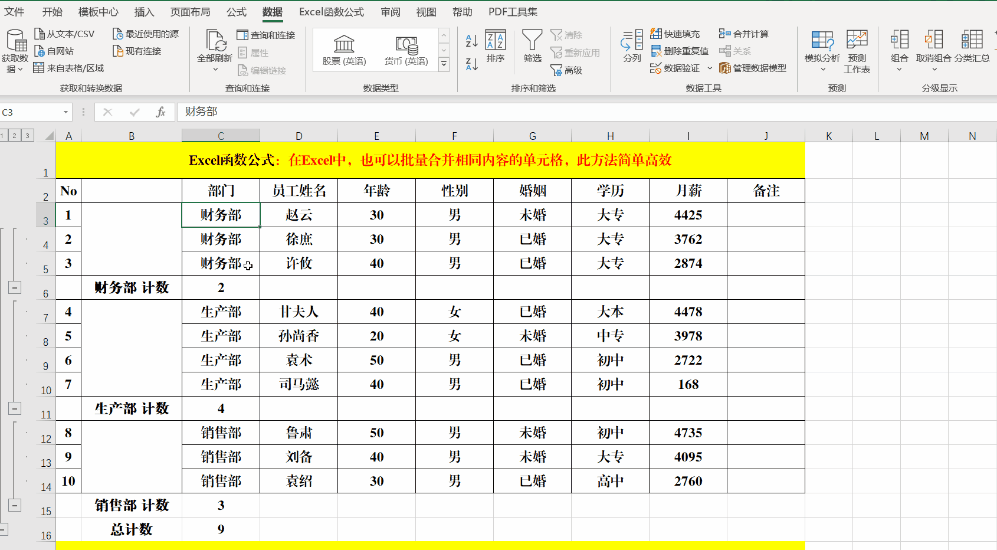Open Consolidate (合并计算)

point(744,34)
